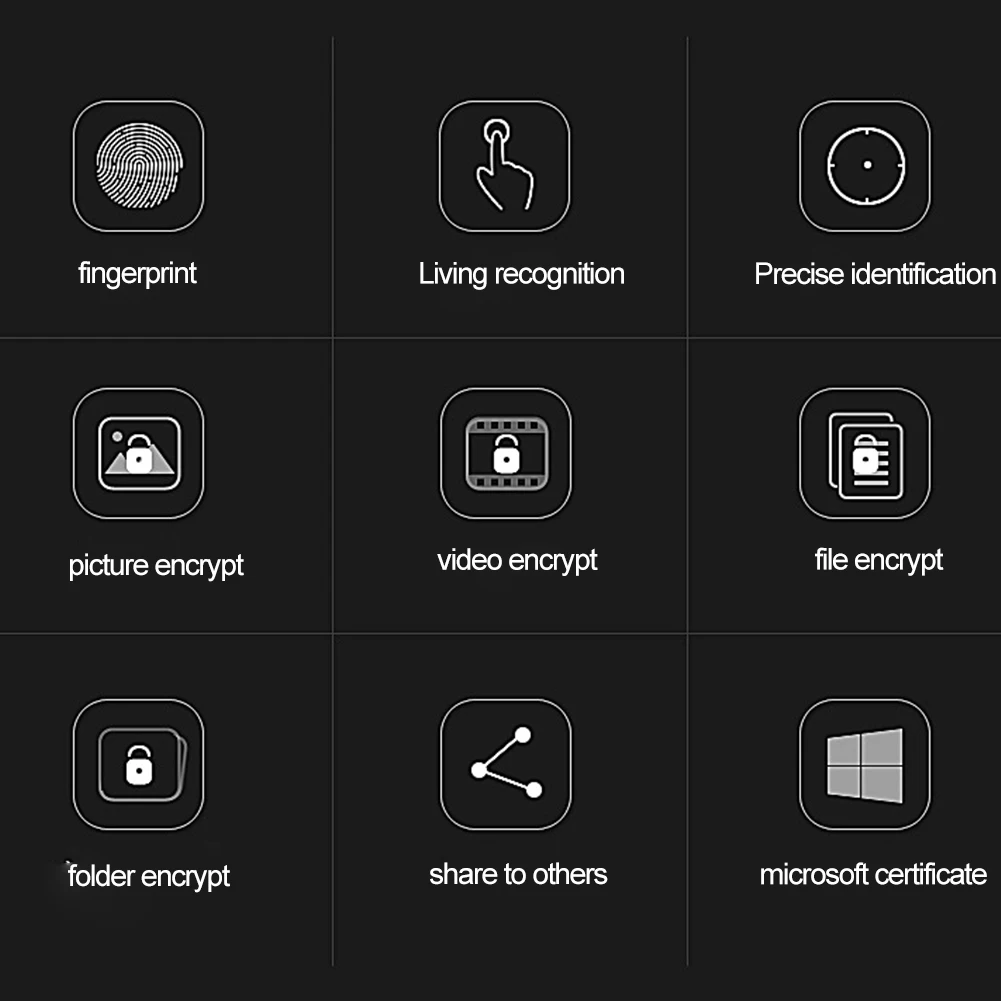Select the "Precise identification" label
The image size is (1001, 1001).
[x=875, y=275]
